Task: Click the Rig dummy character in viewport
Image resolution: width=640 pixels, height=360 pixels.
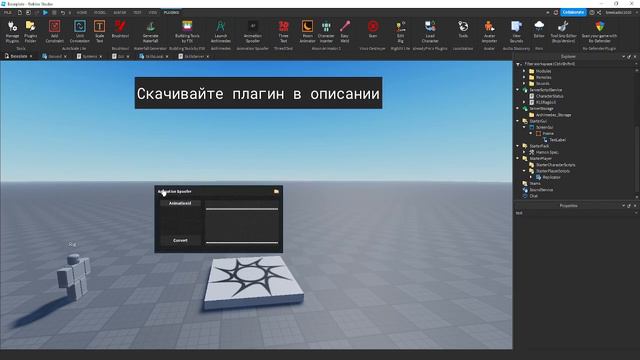Action: click(73, 277)
